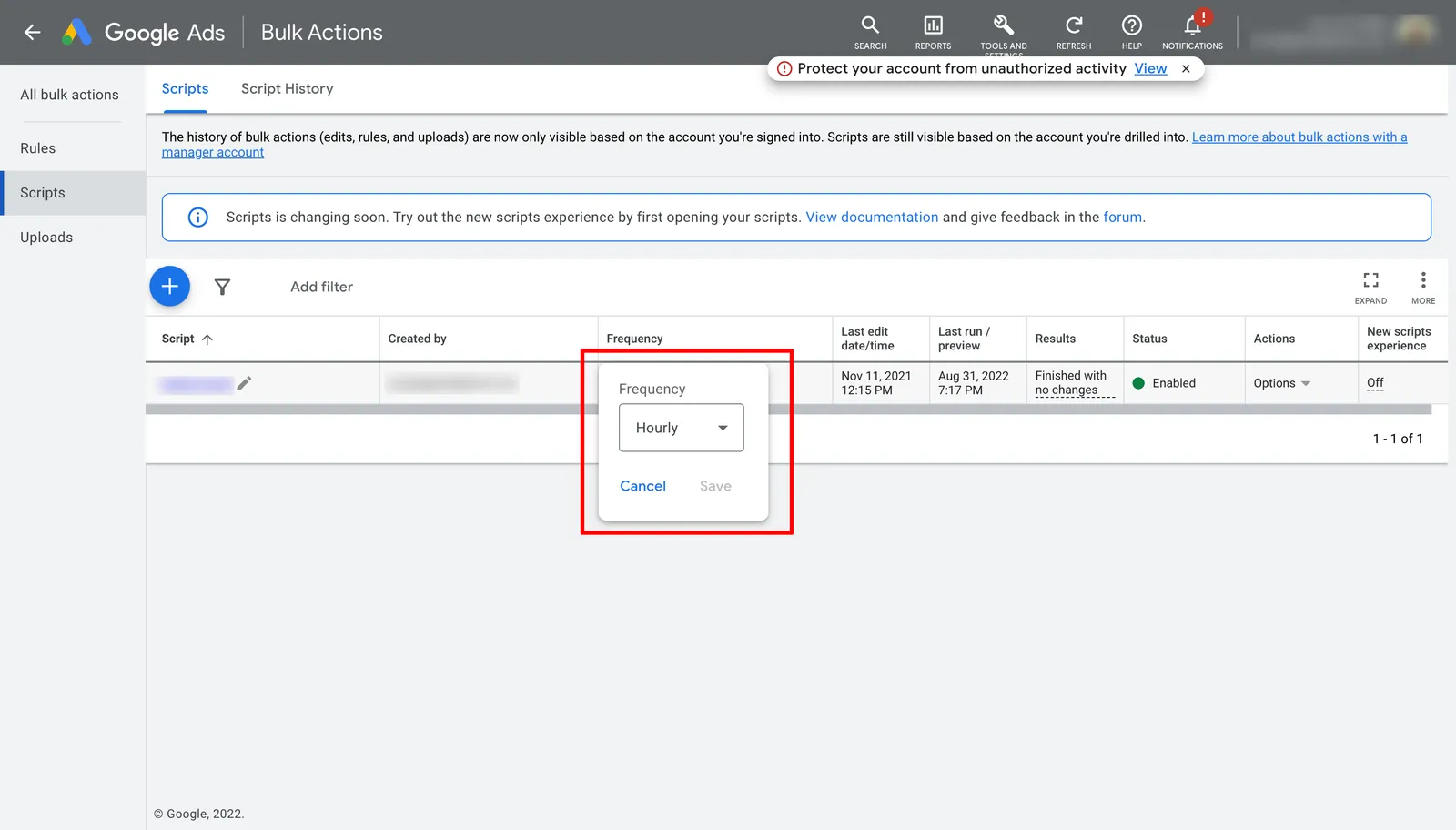The image size is (1456, 830).
Task: Click the back arrow icon
Action: pyautogui.click(x=33, y=33)
